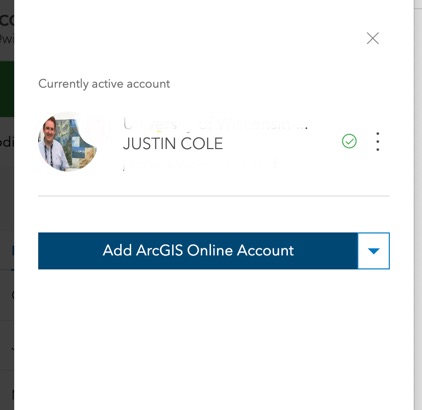The image size is (422, 410).
Task: Open the three-dot options menu for Justin Cole
Action: click(x=377, y=141)
